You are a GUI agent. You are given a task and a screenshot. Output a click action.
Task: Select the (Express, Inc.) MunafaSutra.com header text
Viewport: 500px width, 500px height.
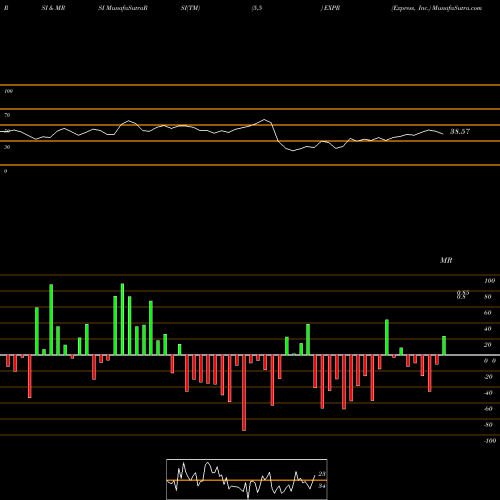(437, 8)
